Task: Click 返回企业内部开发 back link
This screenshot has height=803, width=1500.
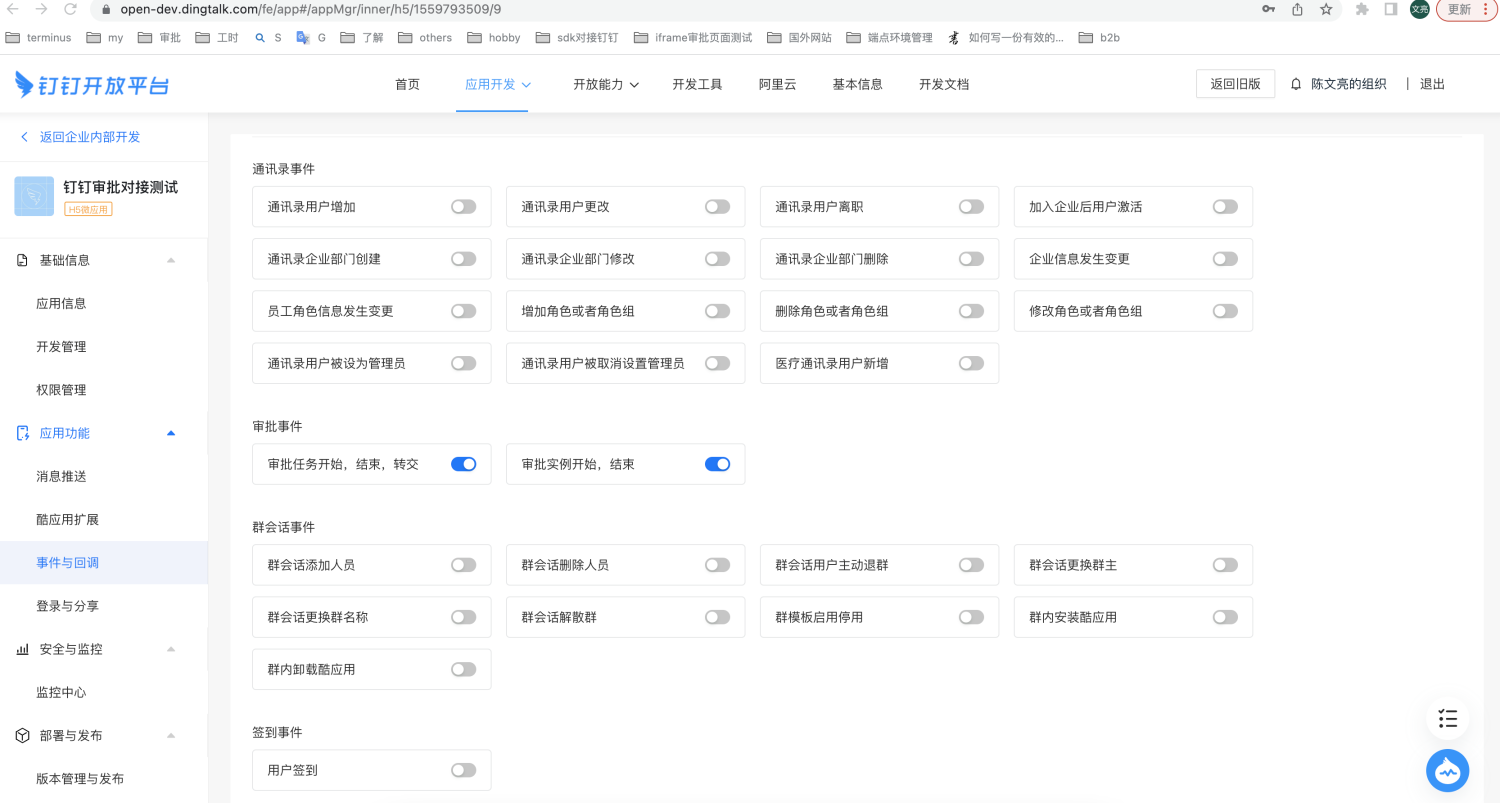Action: (80, 137)
